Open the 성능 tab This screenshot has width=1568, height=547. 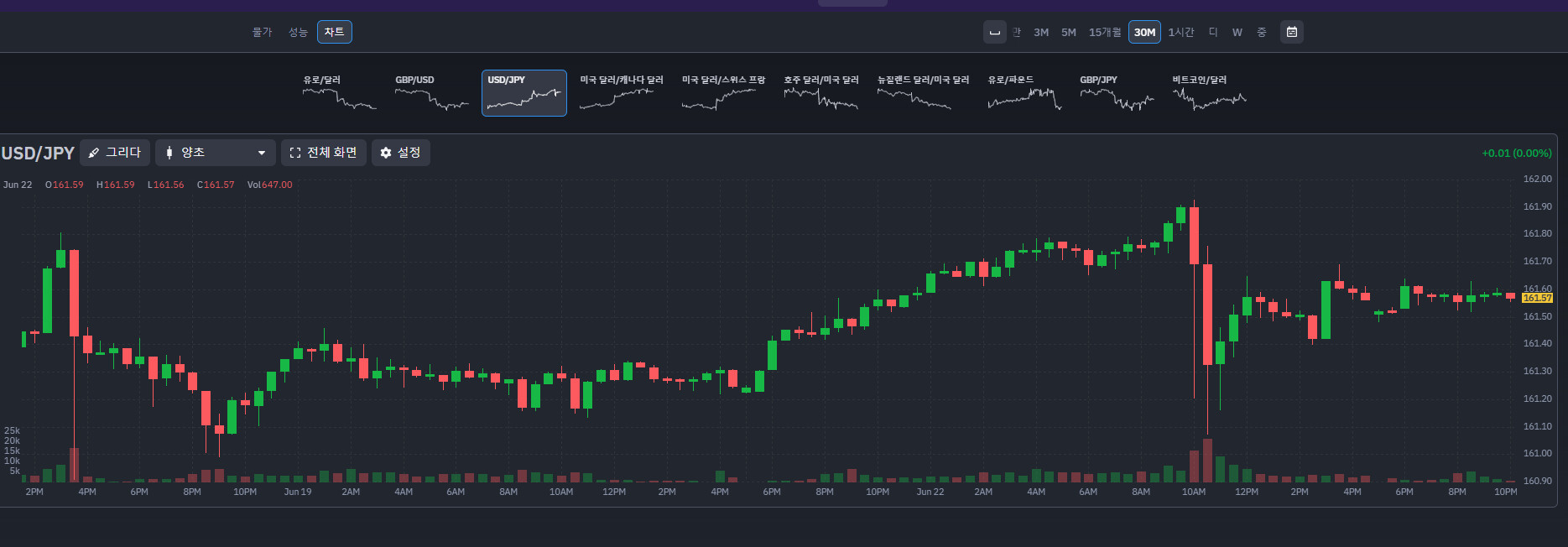pyautogui.click(x=299, y=32)
